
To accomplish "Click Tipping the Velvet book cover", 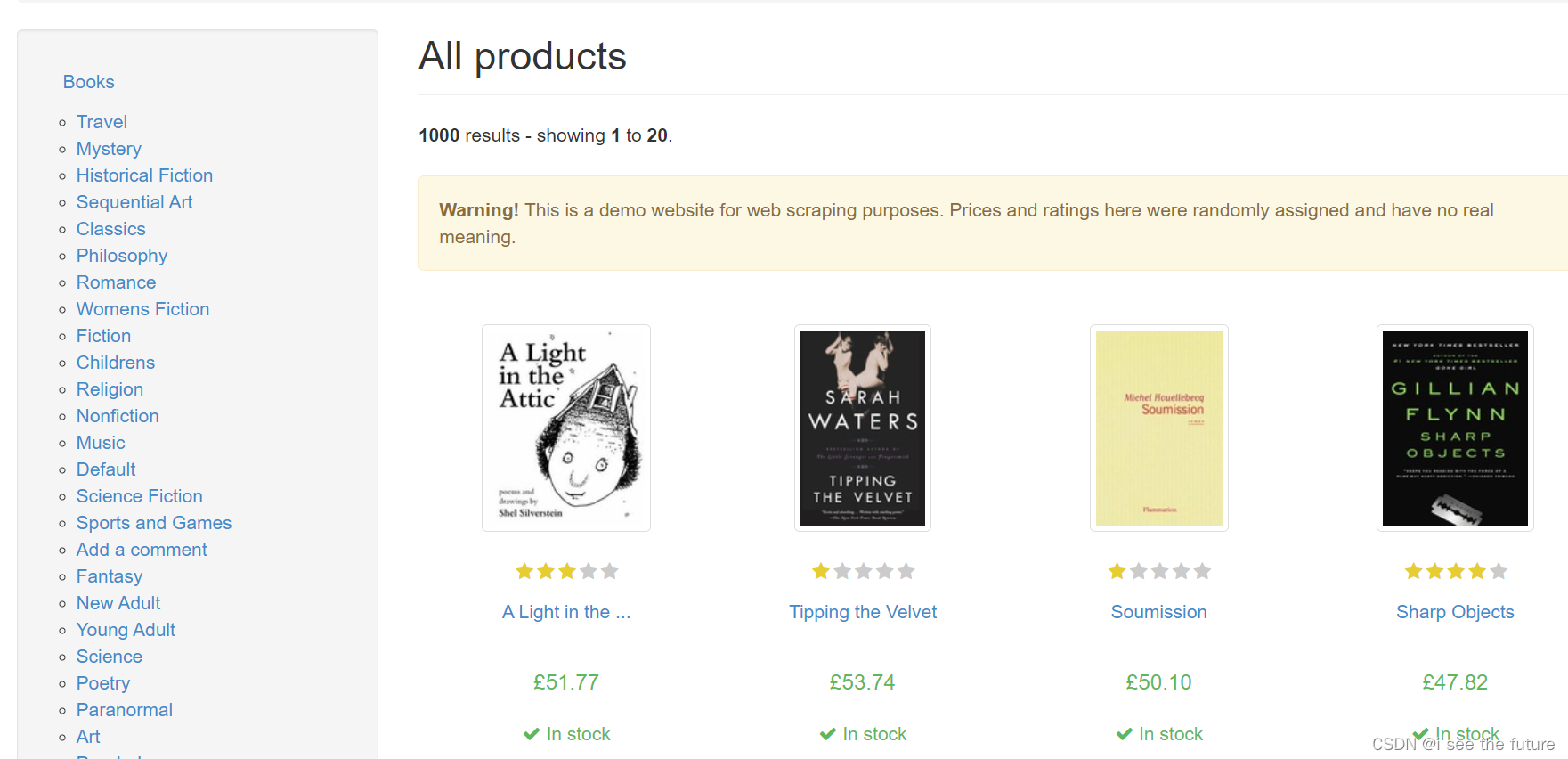I will pyautogui.click(x=863, y=428).
